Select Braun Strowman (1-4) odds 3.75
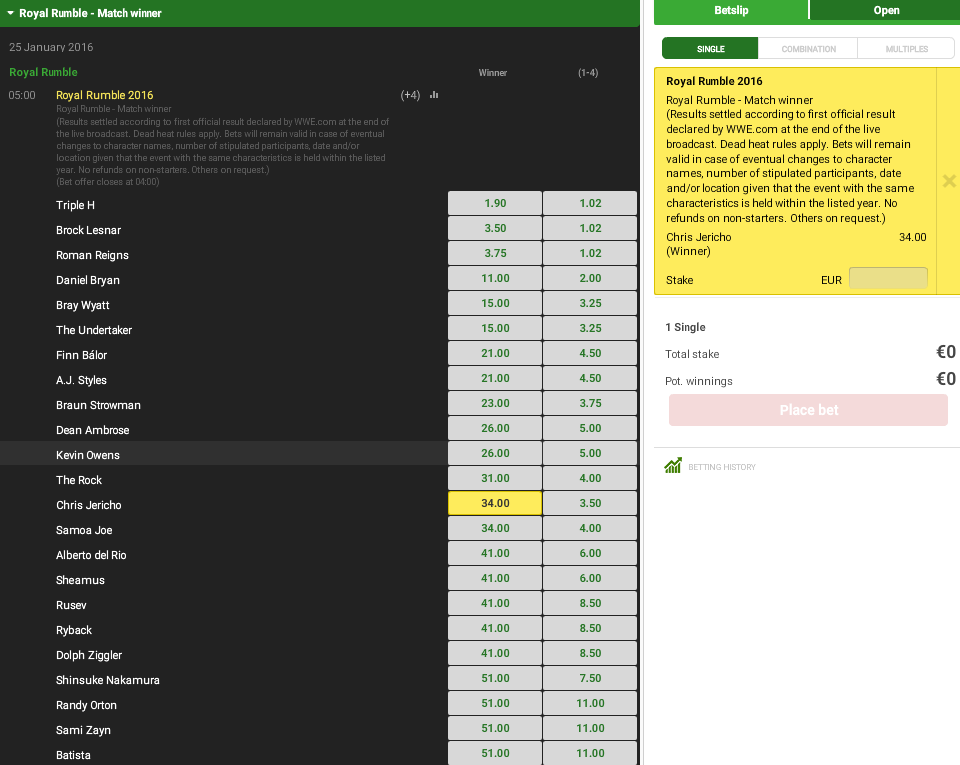960x765 pixels. 590,404
